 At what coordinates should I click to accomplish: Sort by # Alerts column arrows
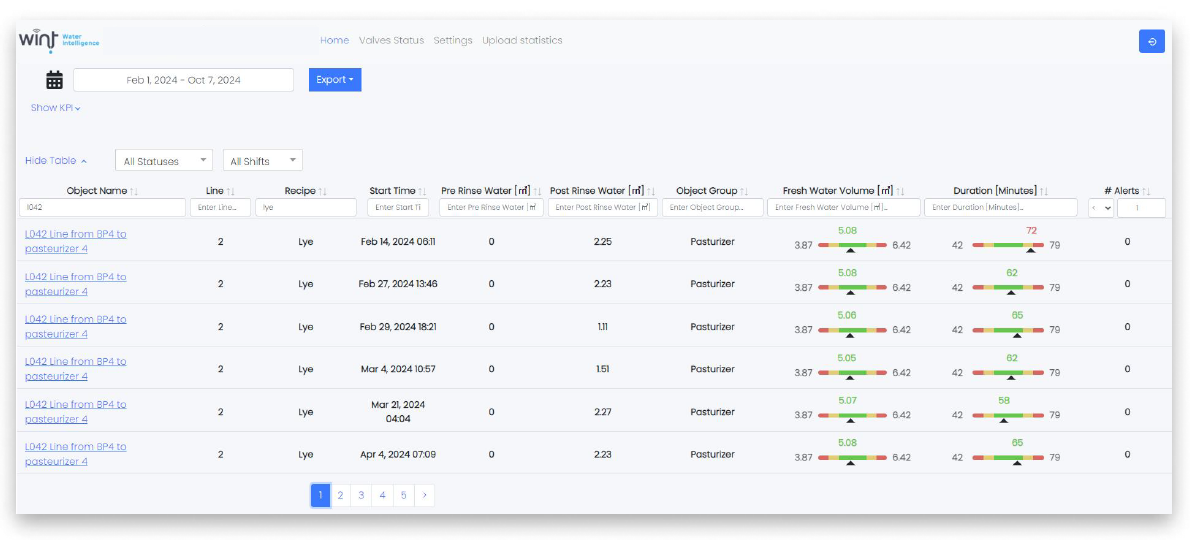pos(1146,191)
